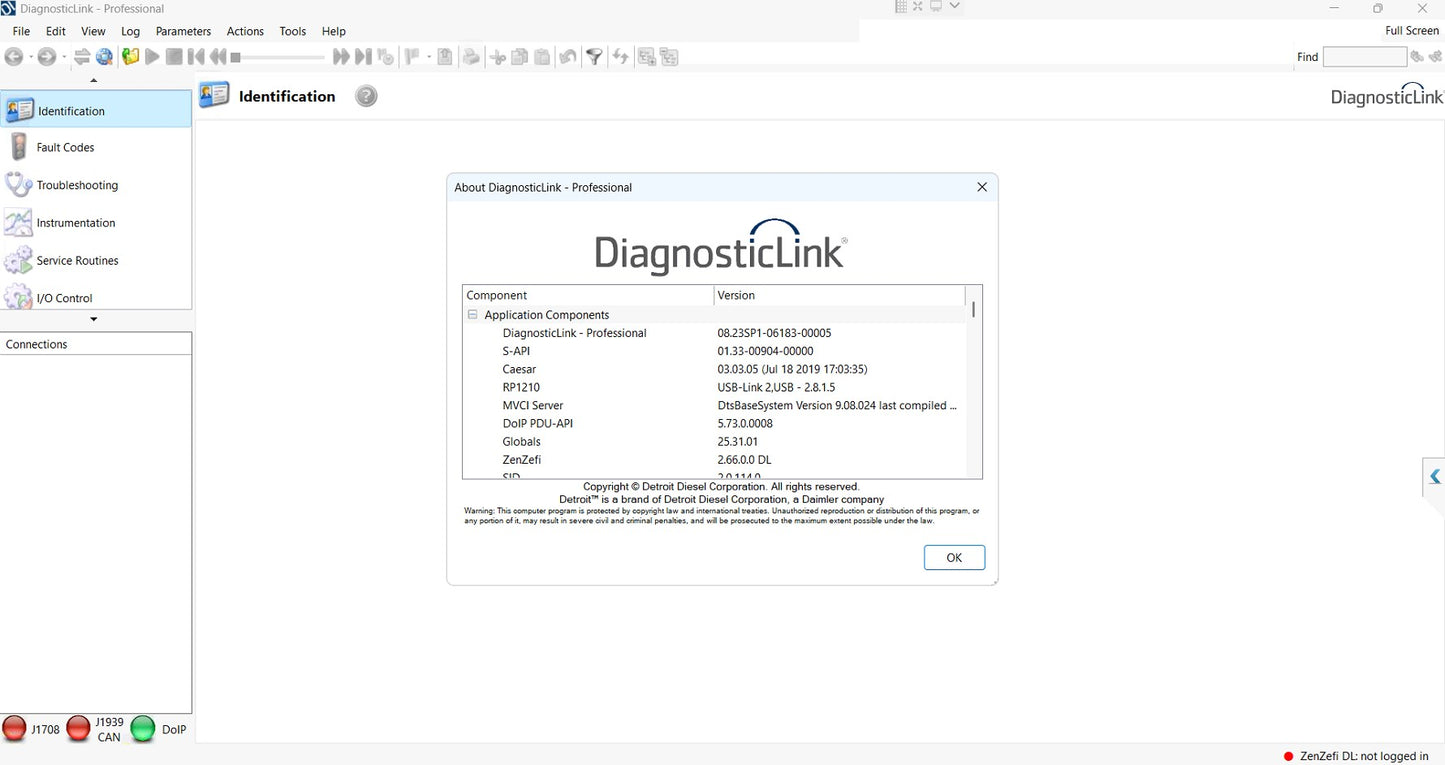Open Fault Codes from the sidebar
The height and width of the screenshot is (765, 1445).
65,147
